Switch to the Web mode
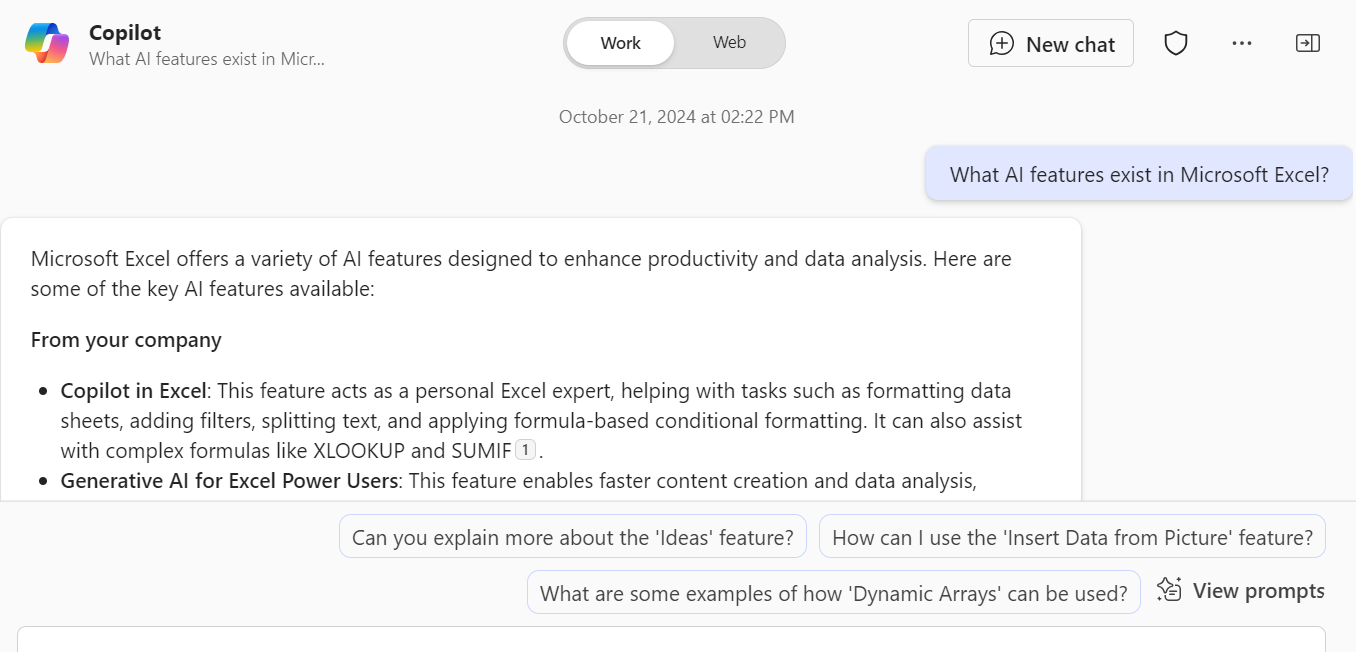The height and width of the screenshot is (652, 1356). coord(729,43)
